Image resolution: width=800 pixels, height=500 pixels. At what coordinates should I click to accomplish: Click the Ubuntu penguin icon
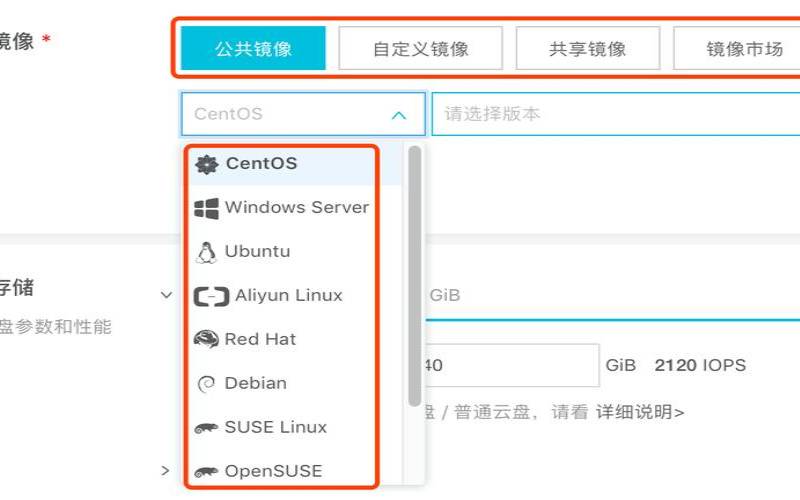coord(207,252)
